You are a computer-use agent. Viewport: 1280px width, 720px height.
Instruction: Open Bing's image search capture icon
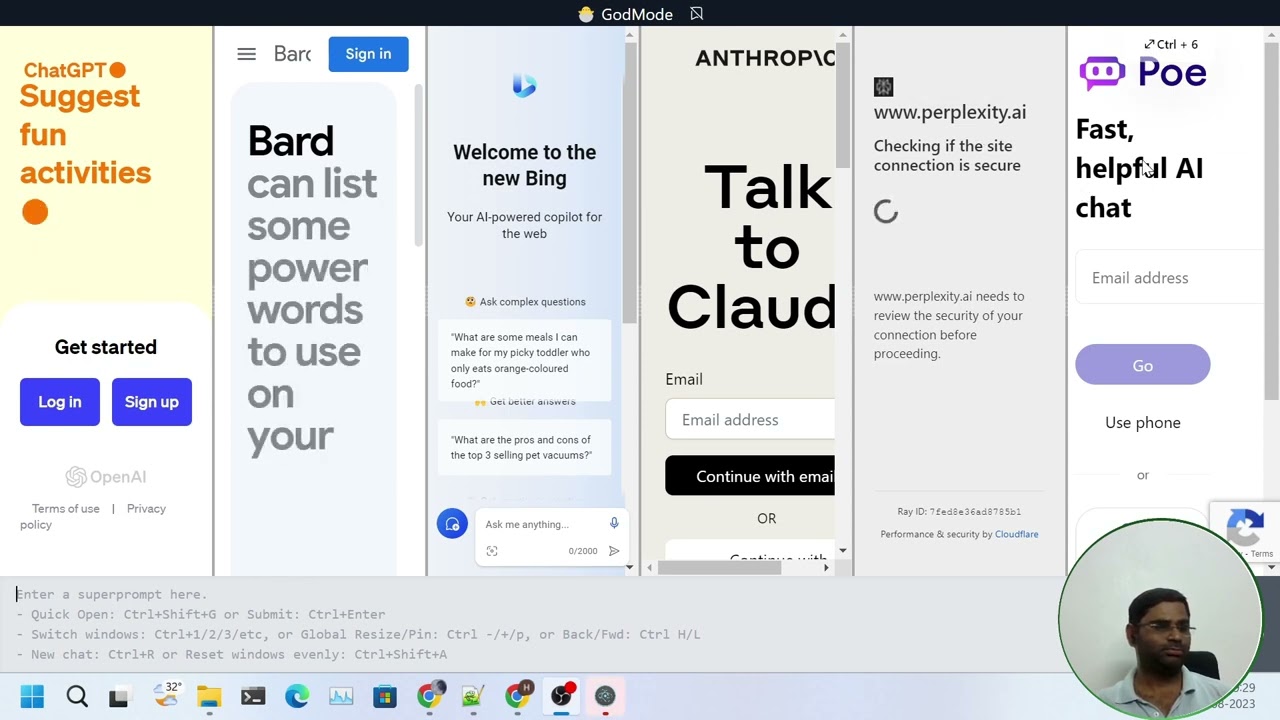tap(492, 551)
